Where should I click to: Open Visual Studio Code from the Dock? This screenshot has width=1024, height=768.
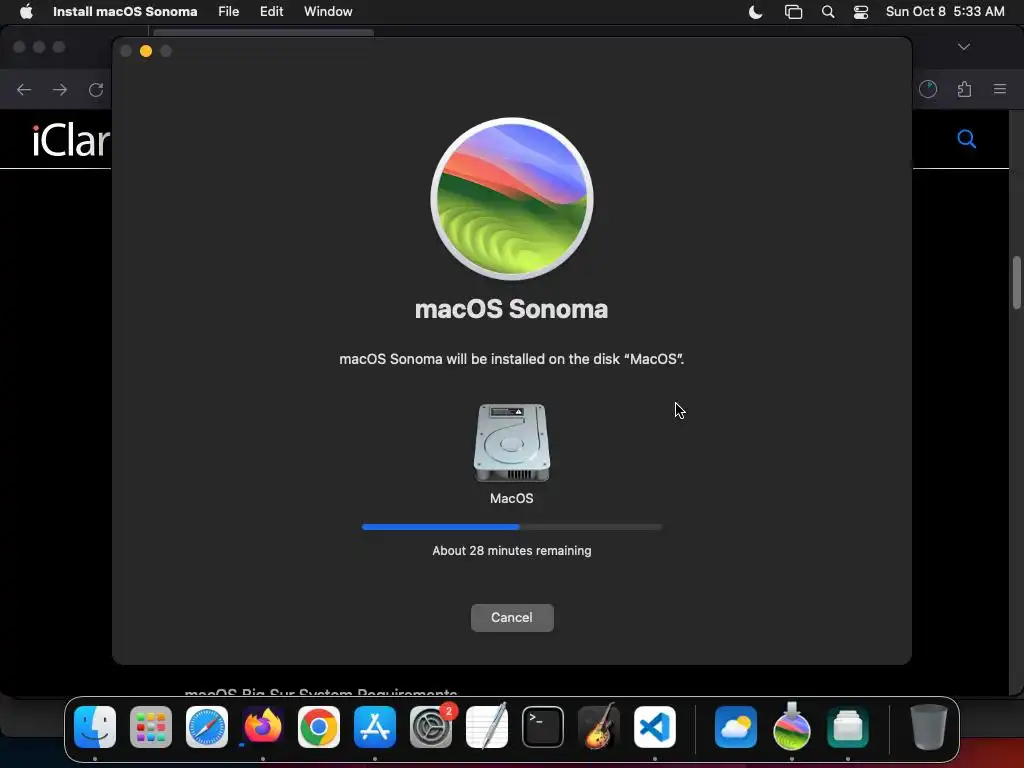click(x=655, y=727)
